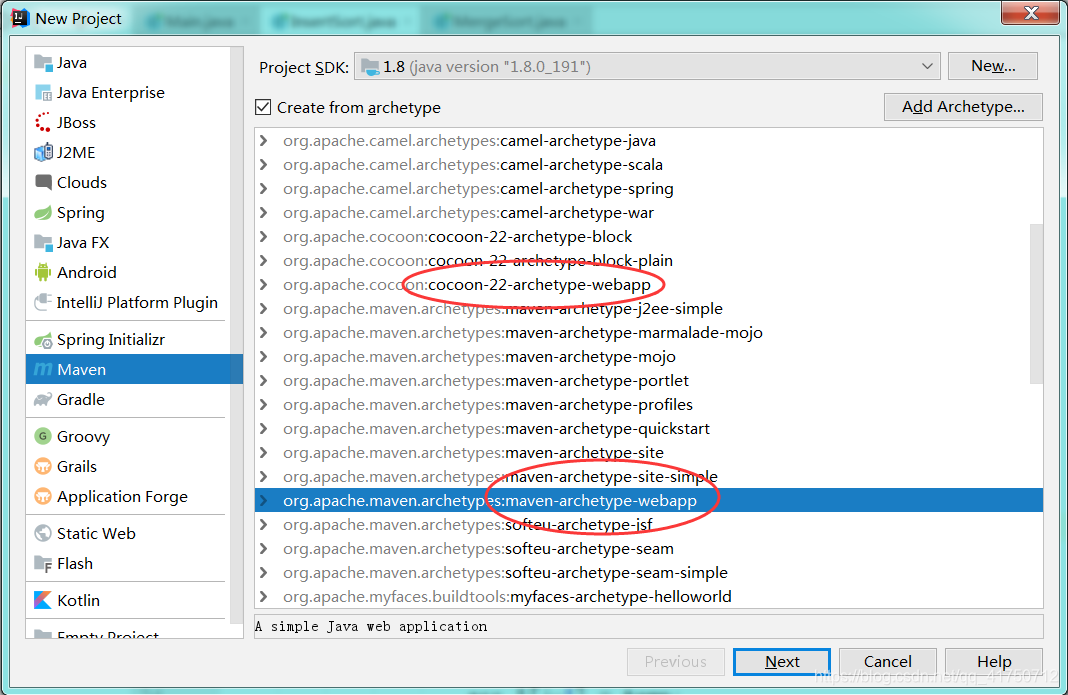Toggle Create from archetype checkbox
The image size is (1068, 695).
coord(263,107)
